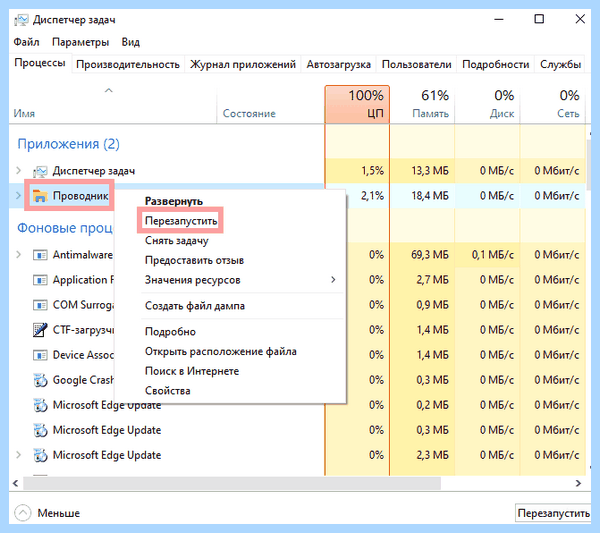Switch to the Подробности tab
The width and height of the screenshot is (600, 533).
click(496, 64)
